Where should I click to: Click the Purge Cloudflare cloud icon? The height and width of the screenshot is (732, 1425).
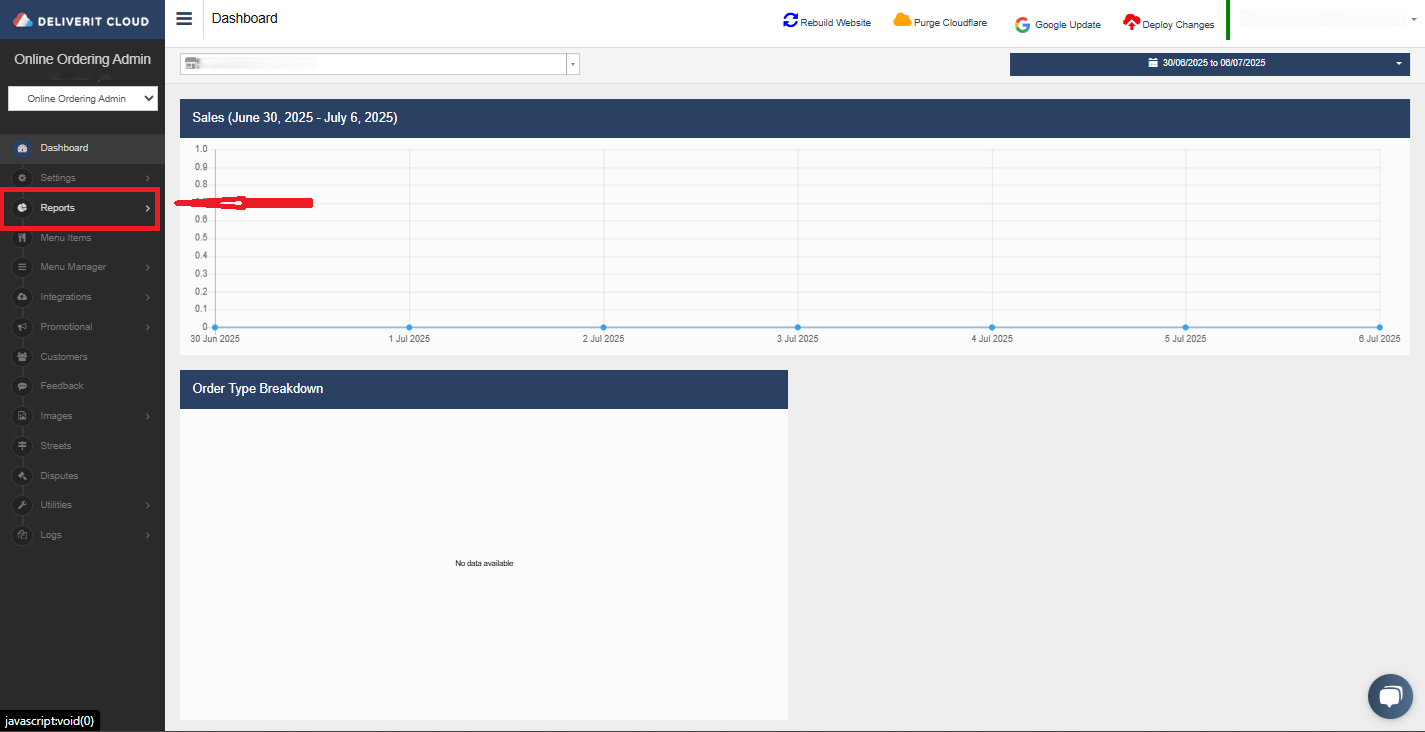pos(902,21)
